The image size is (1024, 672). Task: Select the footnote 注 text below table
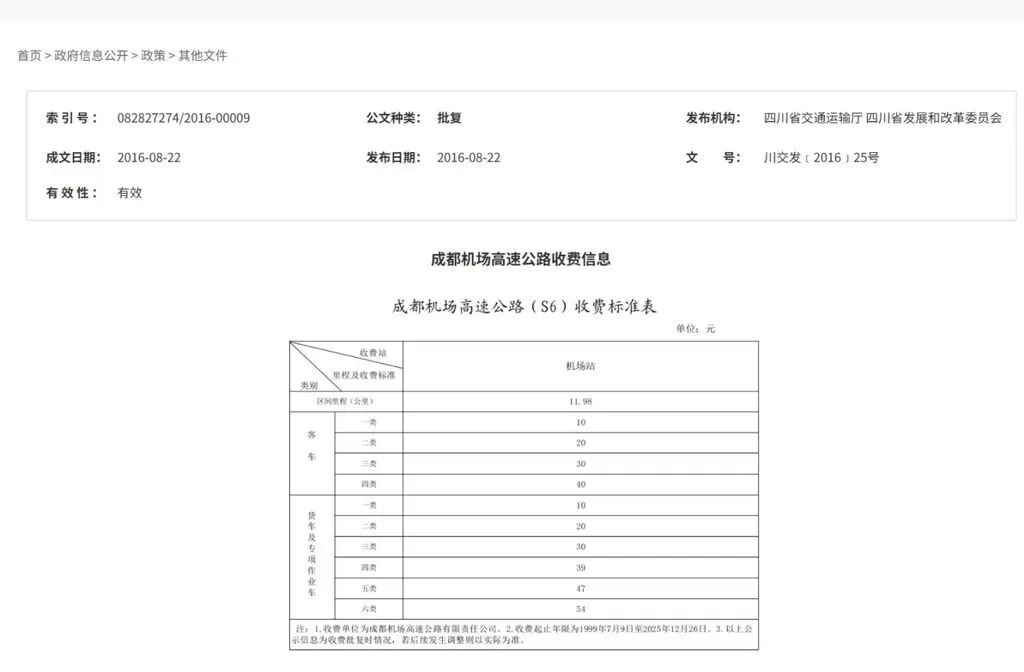(x=520, y=630)
